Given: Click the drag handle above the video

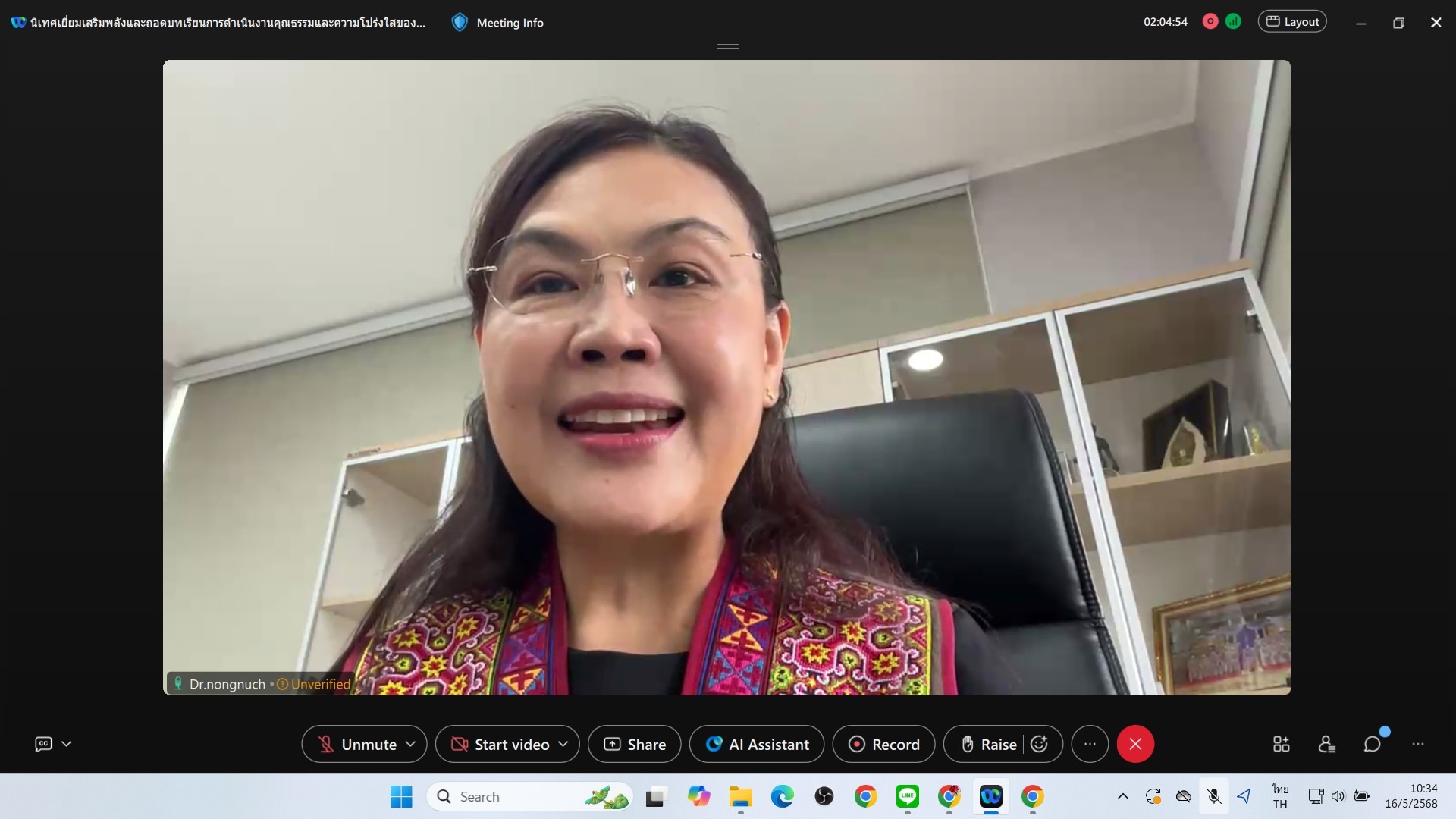Looking at the screenshot, I should 728,47.
